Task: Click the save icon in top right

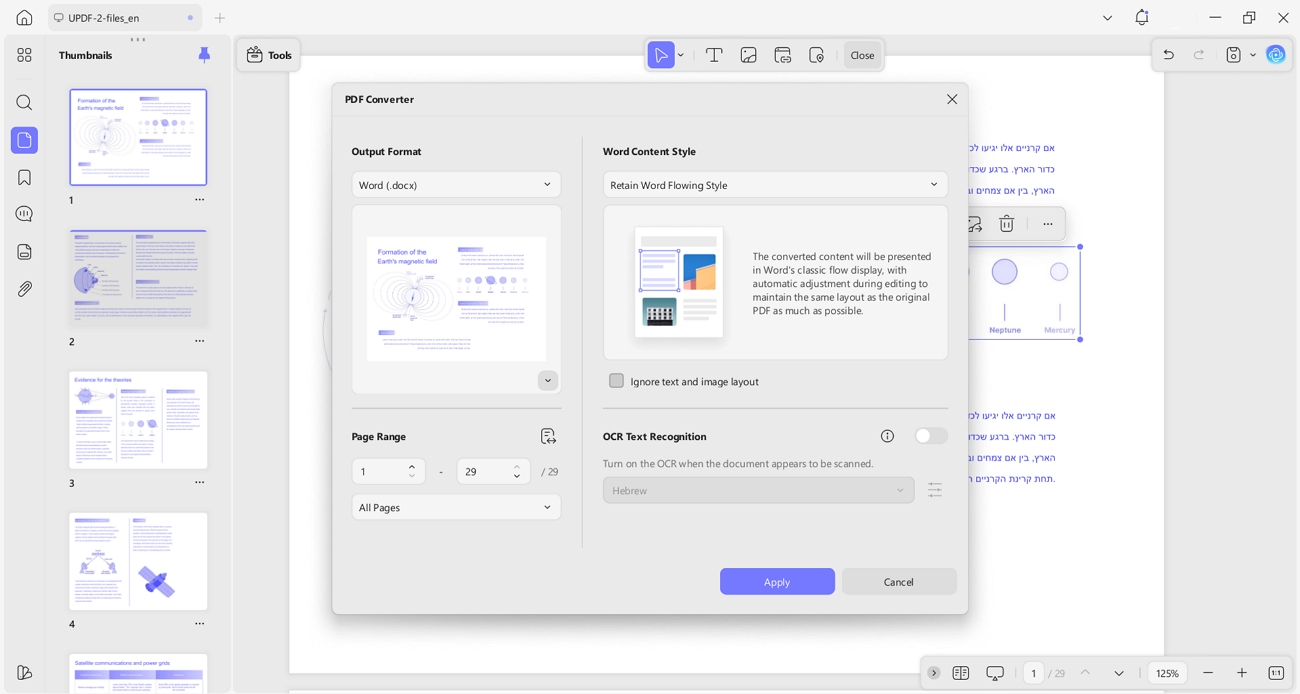Action: 1233,55
